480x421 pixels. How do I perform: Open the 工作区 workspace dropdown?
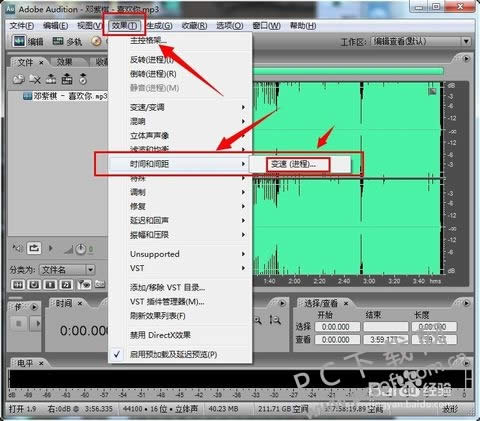pyautogui.click(x=421, y=41)
